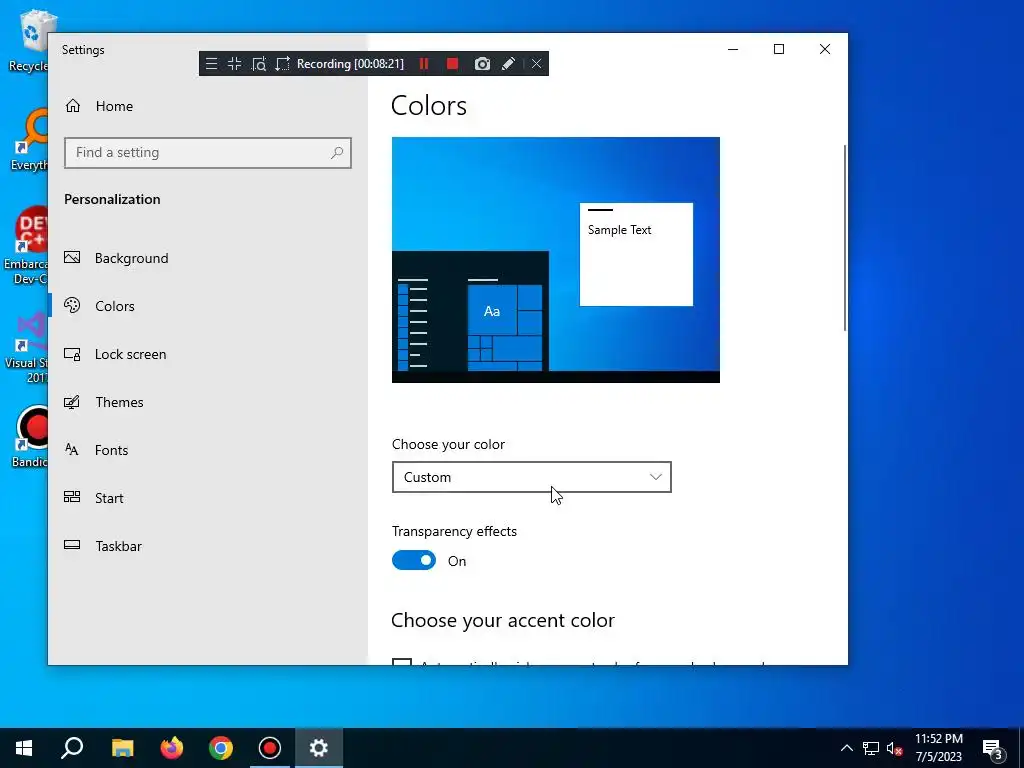The image size is (1024, 768).
Task: Show hidden system tray icons
Action: (846, 748)
